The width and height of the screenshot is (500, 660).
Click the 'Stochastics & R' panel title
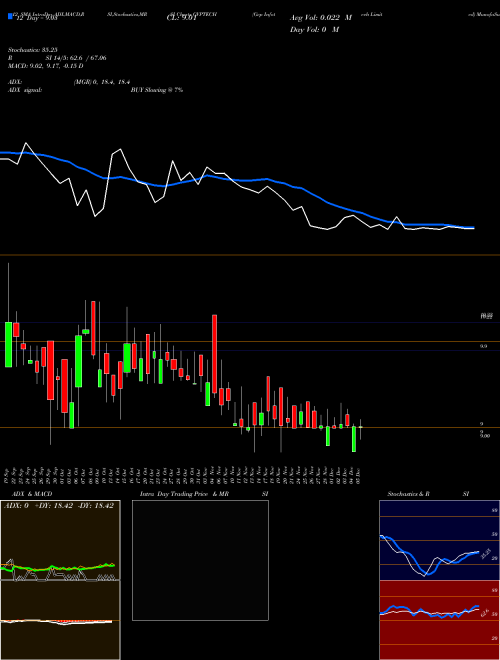[x=409, y=494]
